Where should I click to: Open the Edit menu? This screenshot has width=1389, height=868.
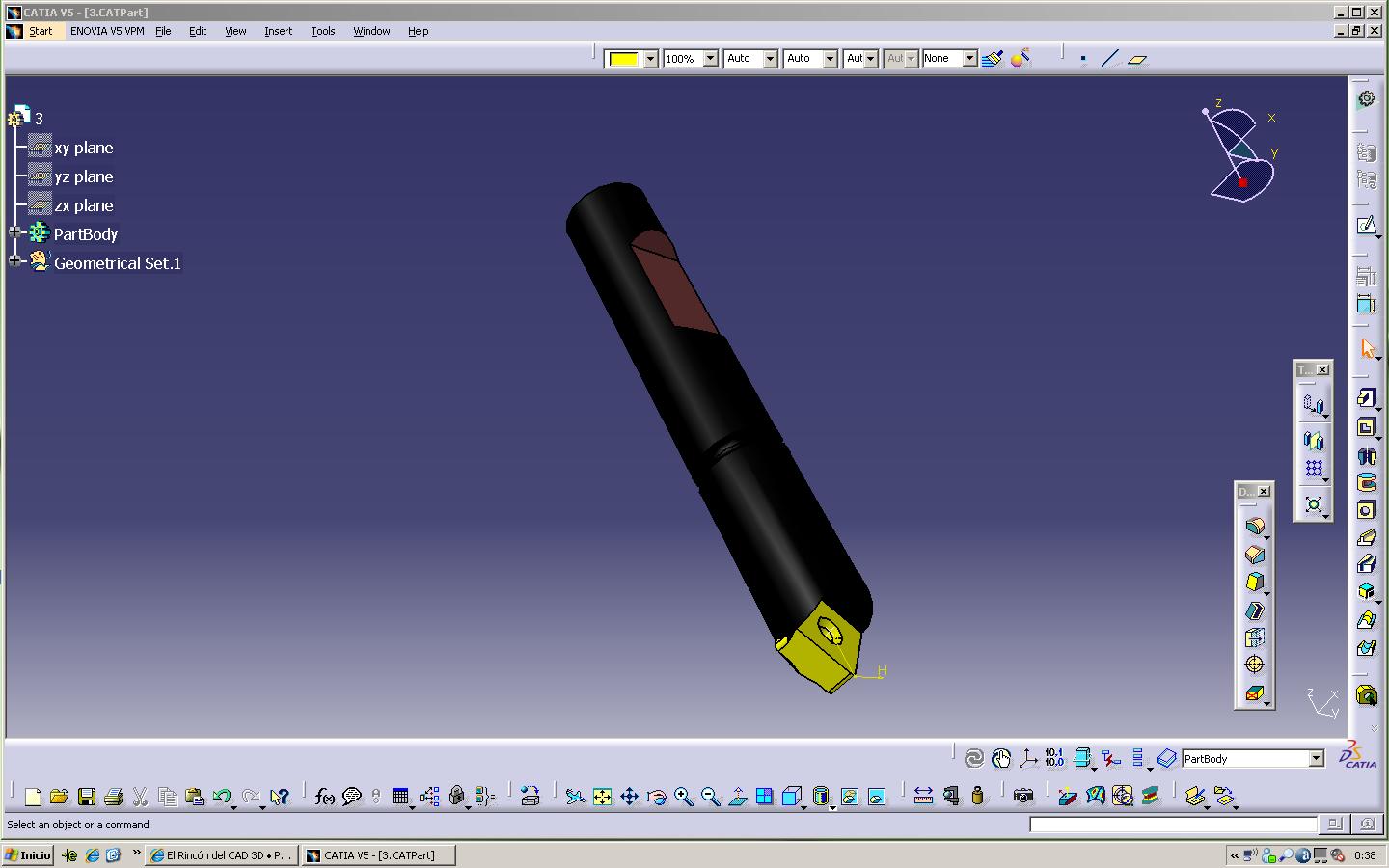point(198,31)
